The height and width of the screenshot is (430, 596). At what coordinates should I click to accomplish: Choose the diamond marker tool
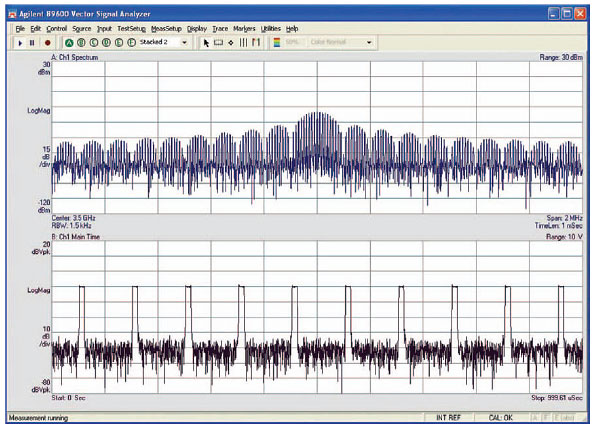(231, 43)
